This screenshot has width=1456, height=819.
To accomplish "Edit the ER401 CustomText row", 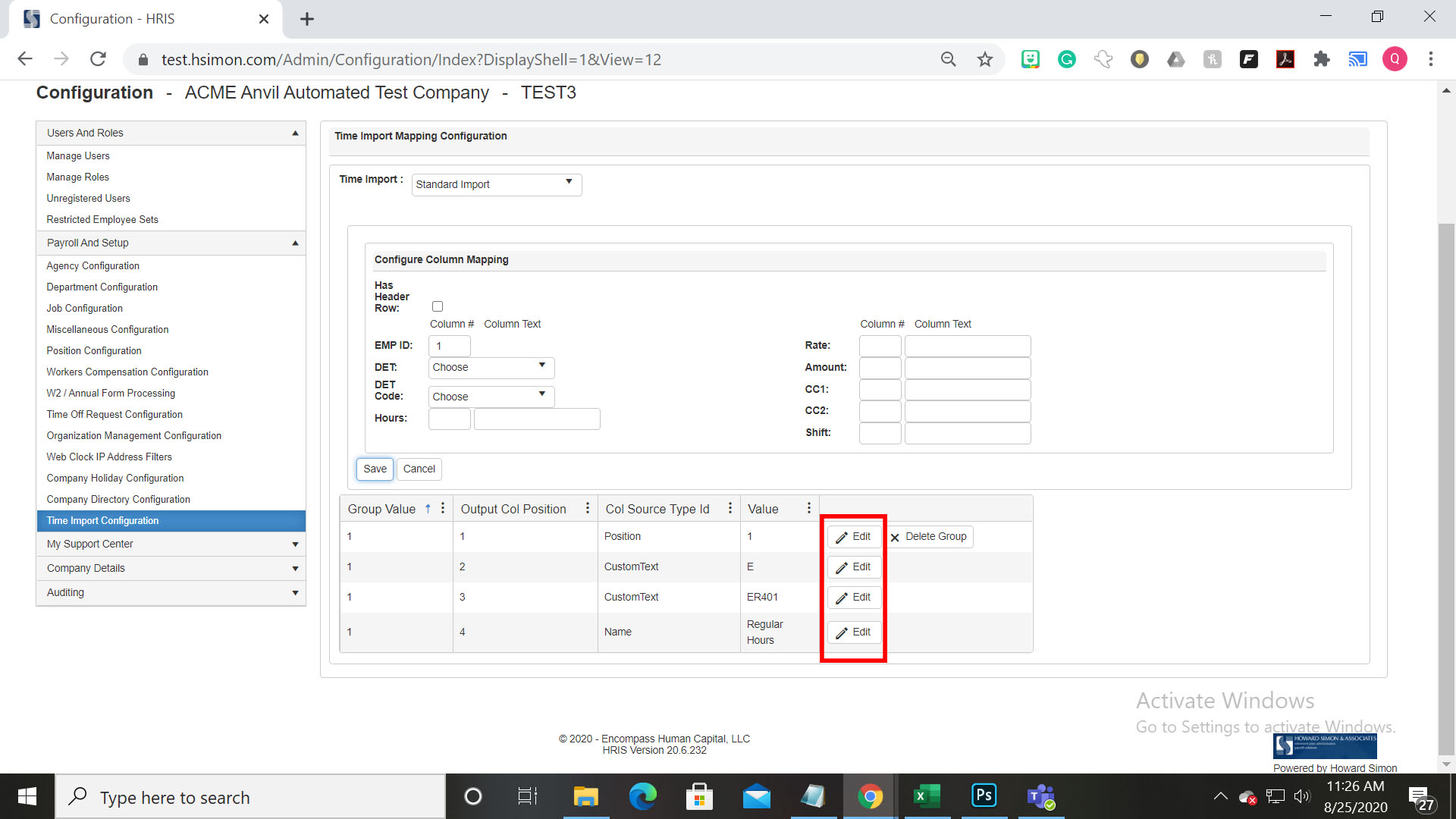I will [854, 597].
